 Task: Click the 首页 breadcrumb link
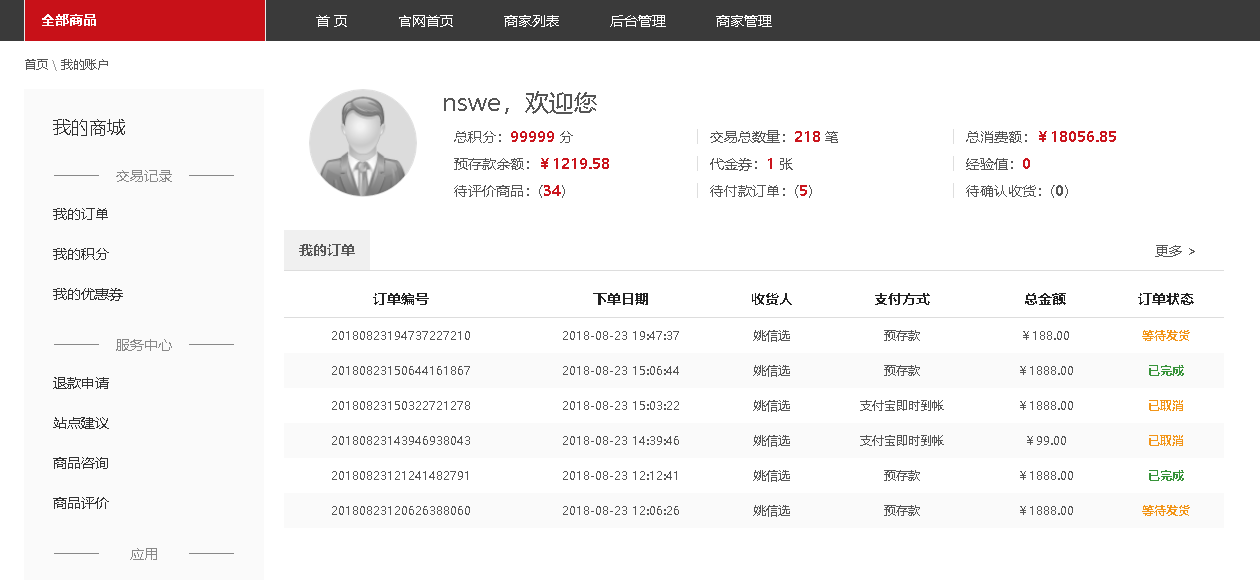tap(36, 65)
